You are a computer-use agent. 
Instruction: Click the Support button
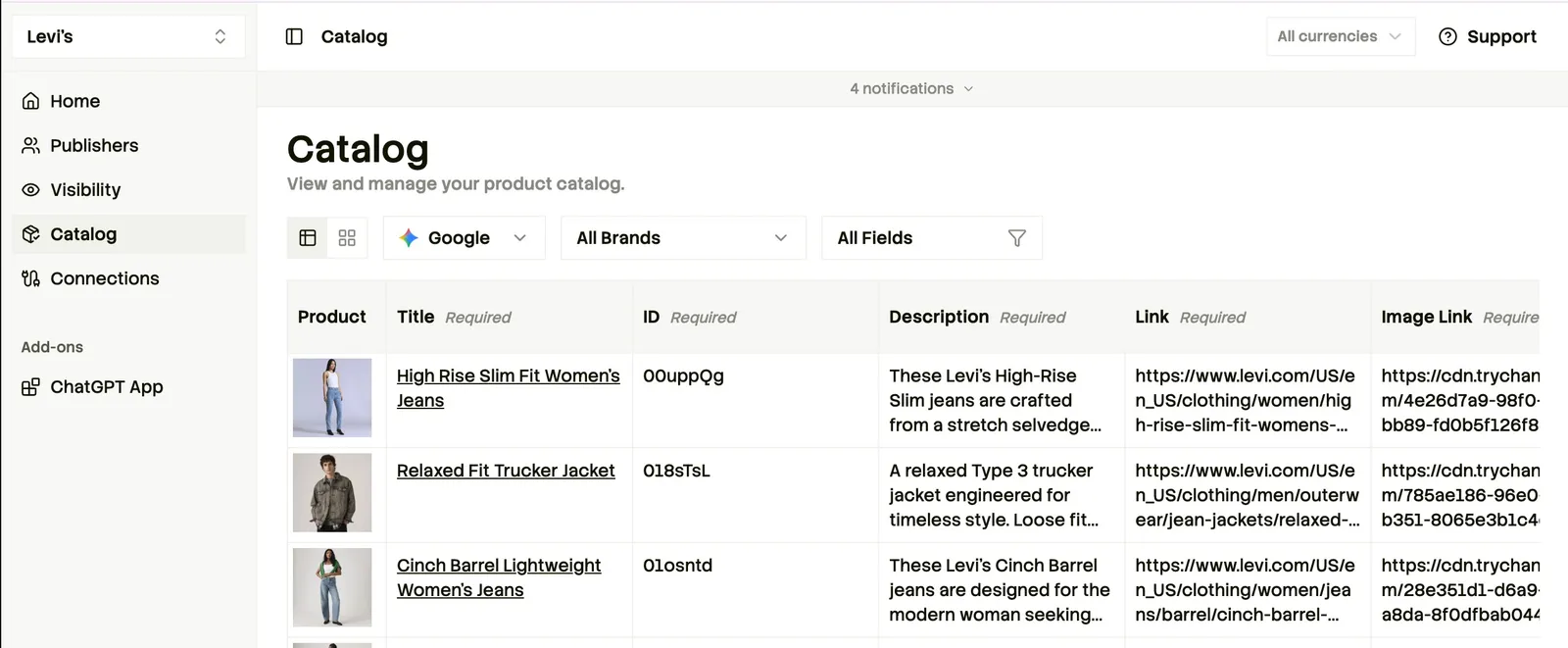pyautogui.click(x=1487, y=36)
